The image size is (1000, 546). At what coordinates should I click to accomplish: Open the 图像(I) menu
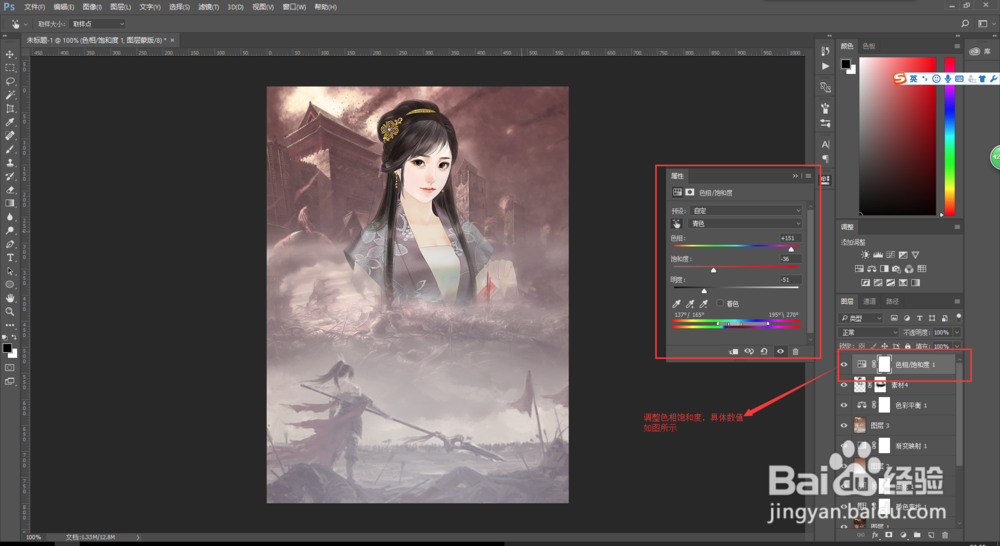pyautogui.click(x=92, y=7)
